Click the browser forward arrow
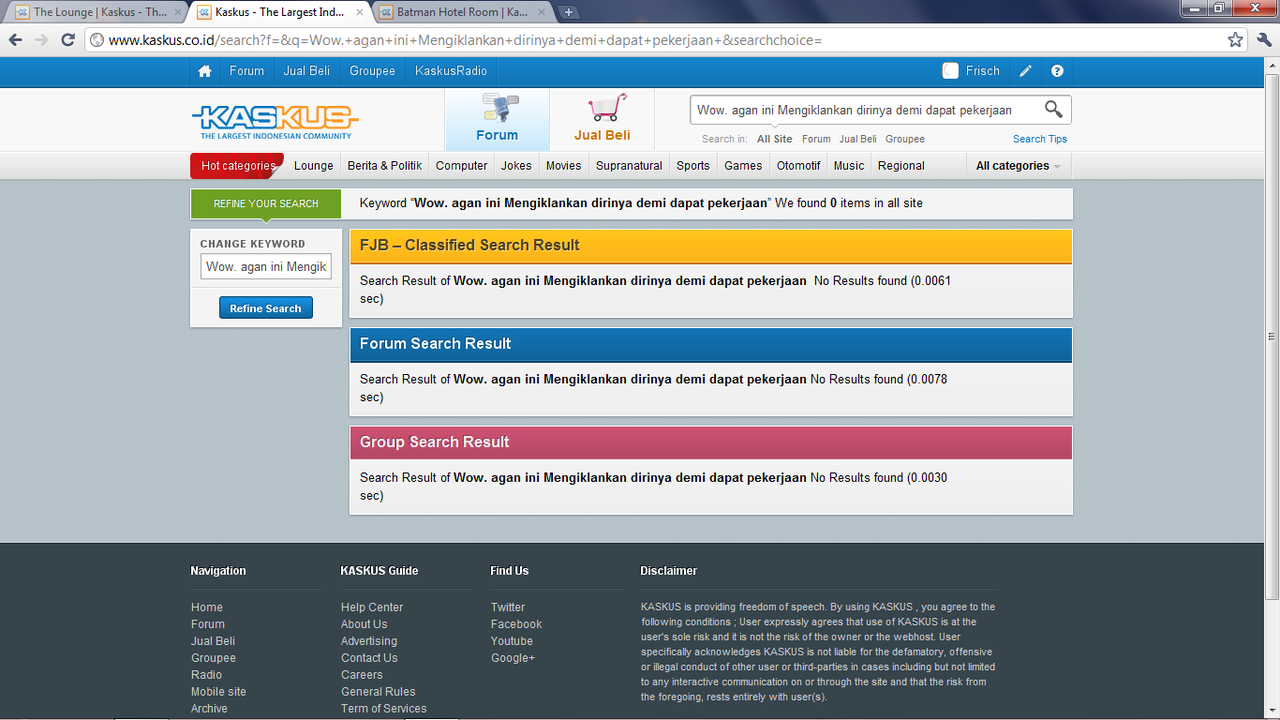 (x=41, y=40)
